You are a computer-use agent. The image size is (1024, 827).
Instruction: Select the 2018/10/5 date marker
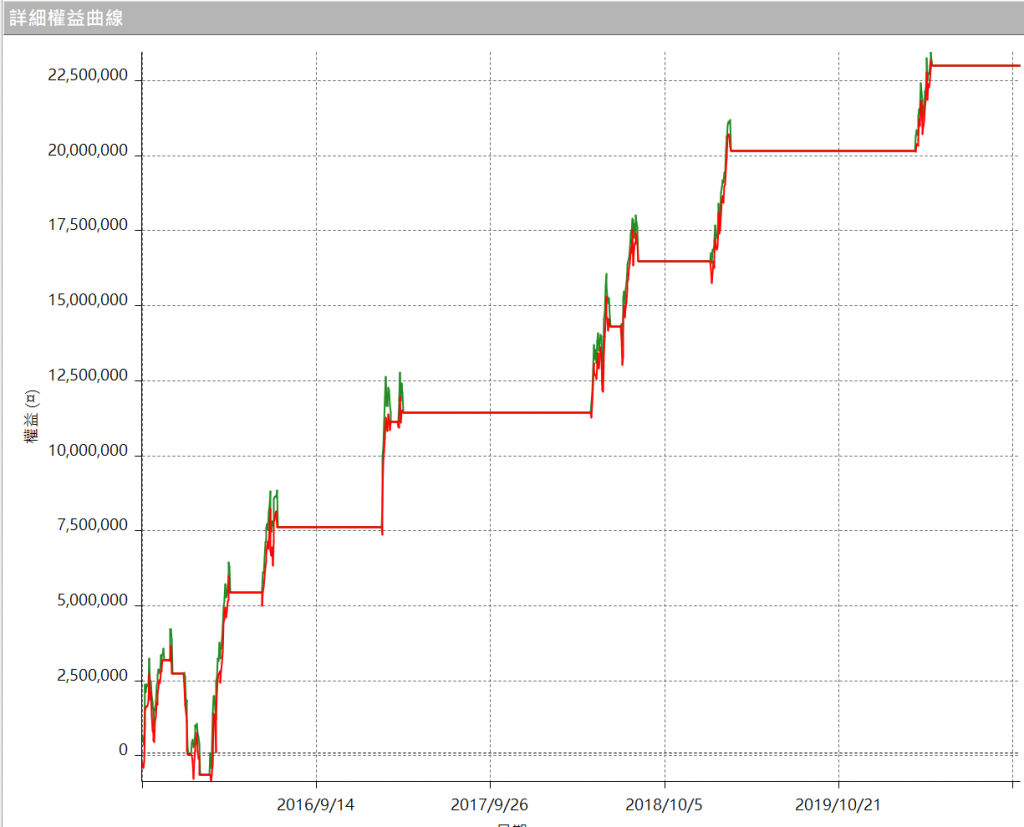(x=664, y=804)
